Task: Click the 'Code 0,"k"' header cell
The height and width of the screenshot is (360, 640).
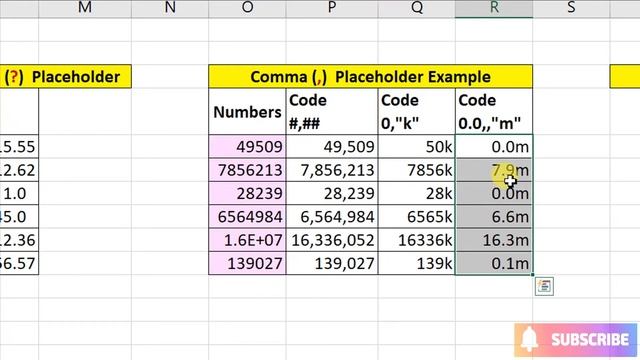Action: 417,111
